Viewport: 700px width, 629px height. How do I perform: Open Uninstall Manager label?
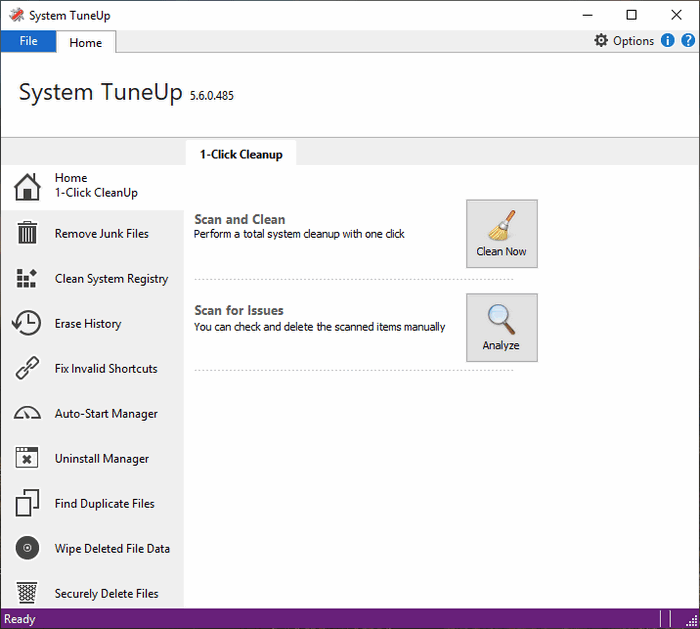[102, 458]
